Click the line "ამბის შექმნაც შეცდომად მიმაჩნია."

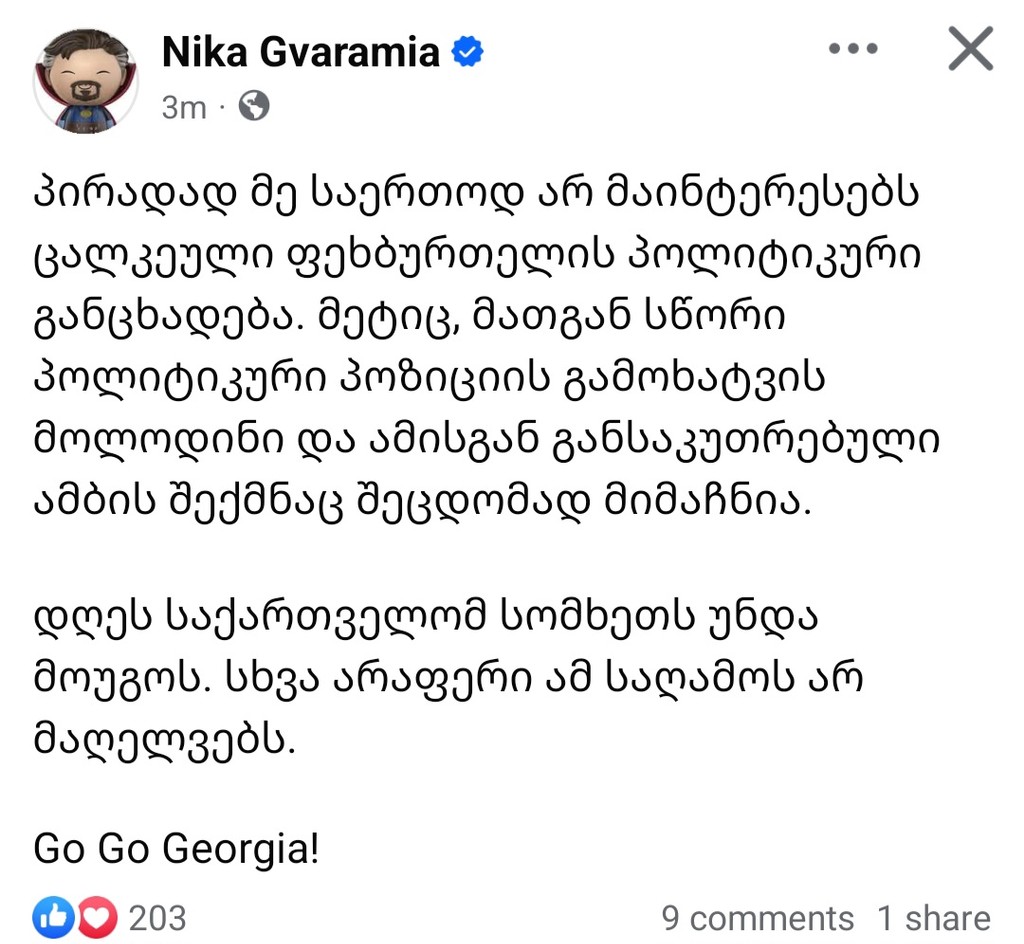tap(423, 503)
